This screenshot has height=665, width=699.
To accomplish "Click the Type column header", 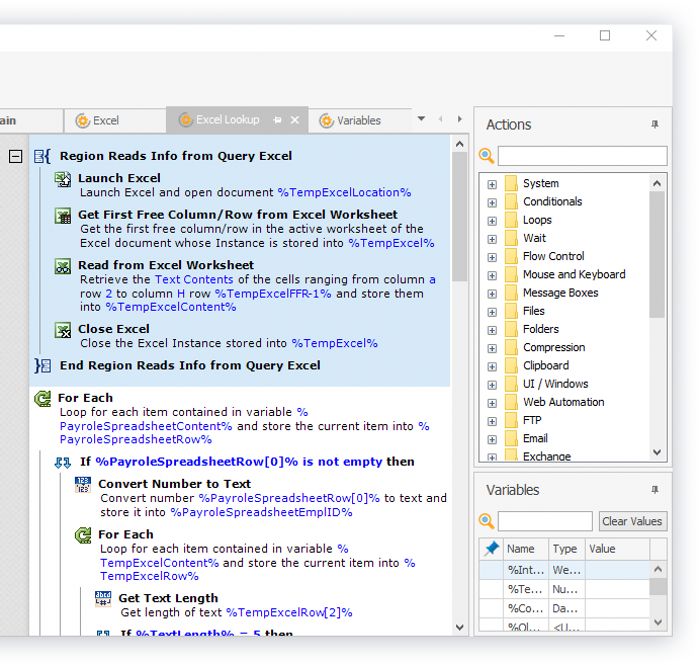I will (x=567, y=549).
